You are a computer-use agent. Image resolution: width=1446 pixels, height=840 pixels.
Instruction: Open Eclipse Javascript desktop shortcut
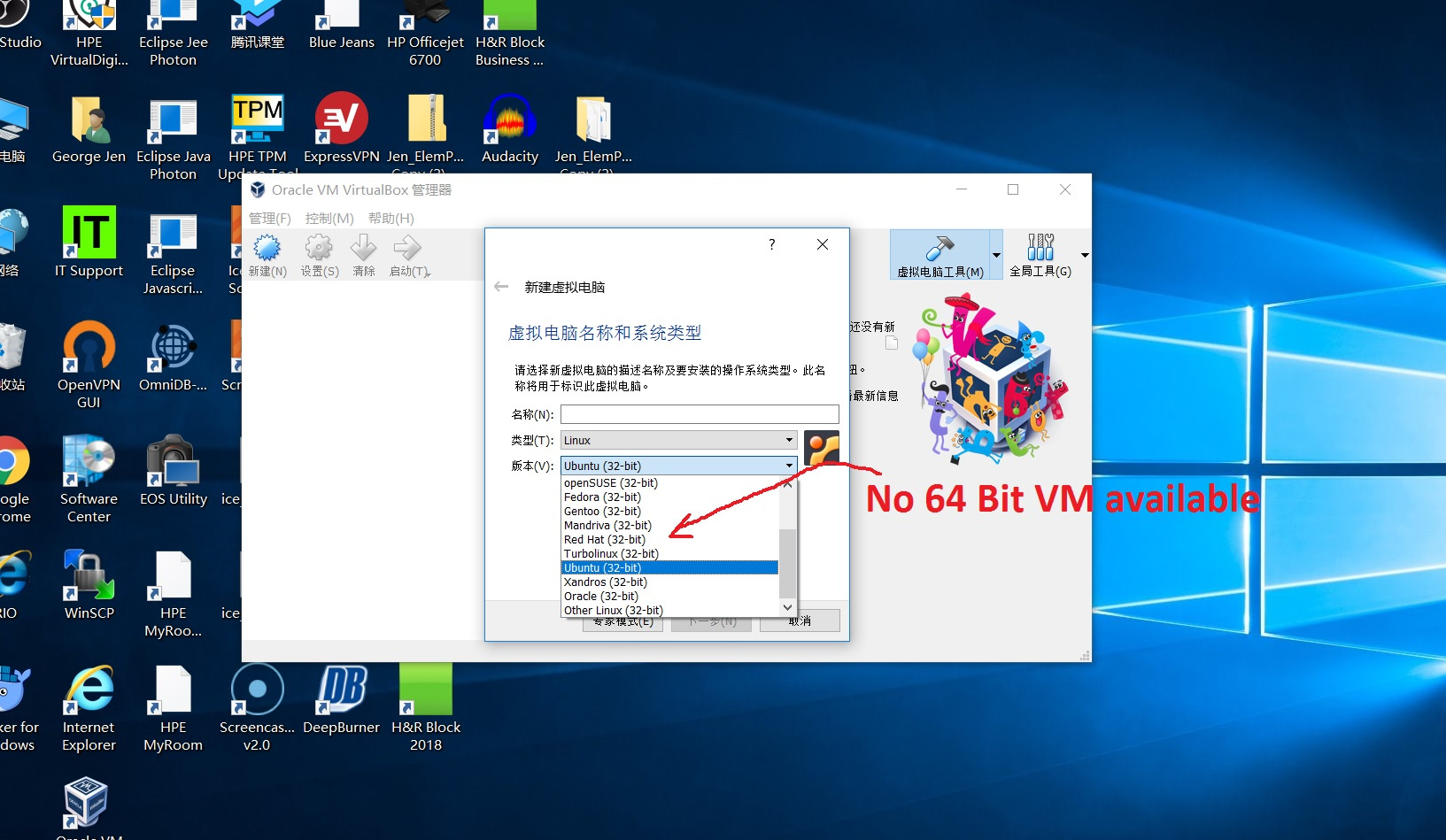click(173, 252)
